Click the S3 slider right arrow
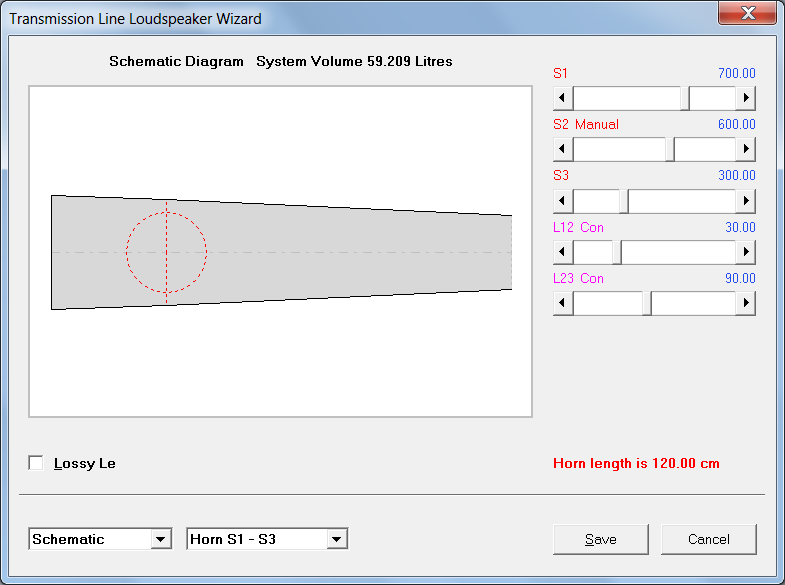Viewport: 785px width, 585px height. [745, 201]
